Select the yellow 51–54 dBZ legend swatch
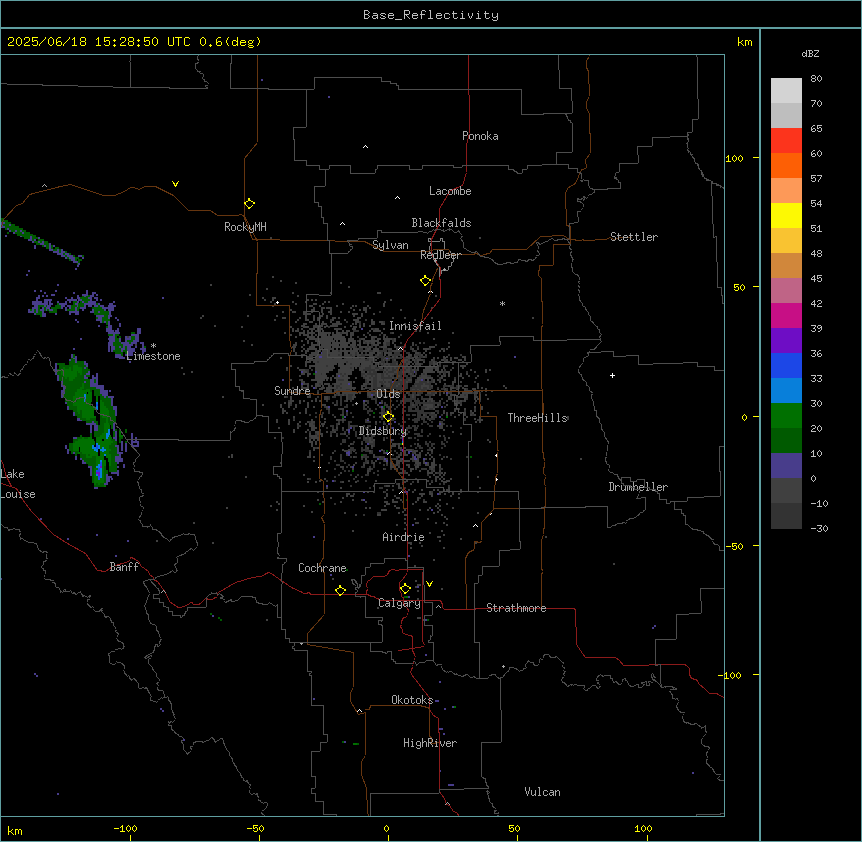 click(786, 215)
